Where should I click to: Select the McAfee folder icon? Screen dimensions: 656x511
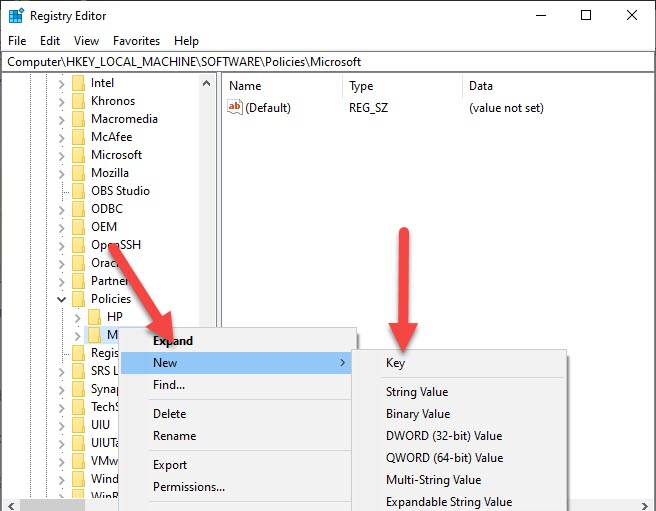pos(78,137)
